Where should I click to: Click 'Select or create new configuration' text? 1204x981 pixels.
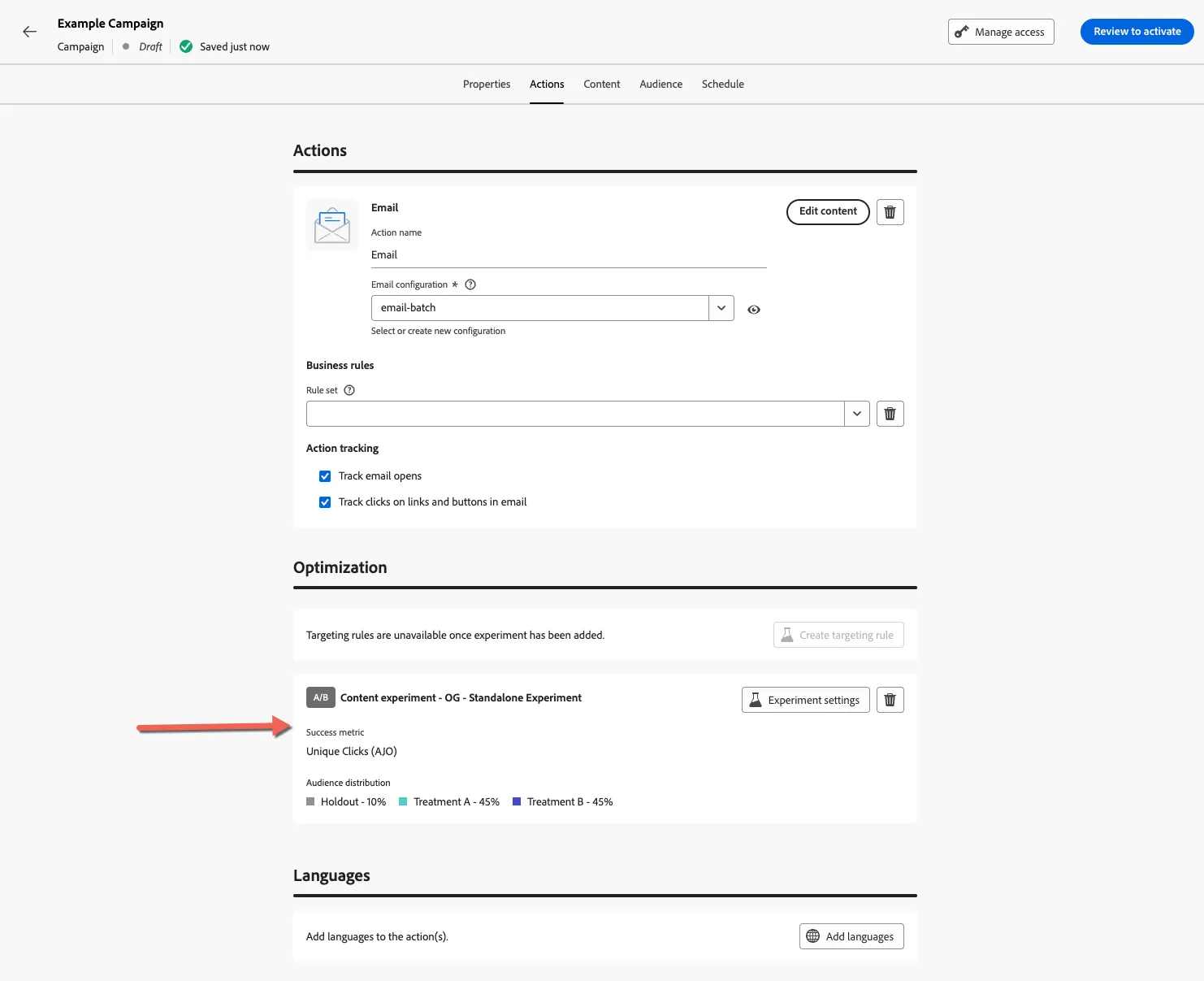click(x=438, y=331)
